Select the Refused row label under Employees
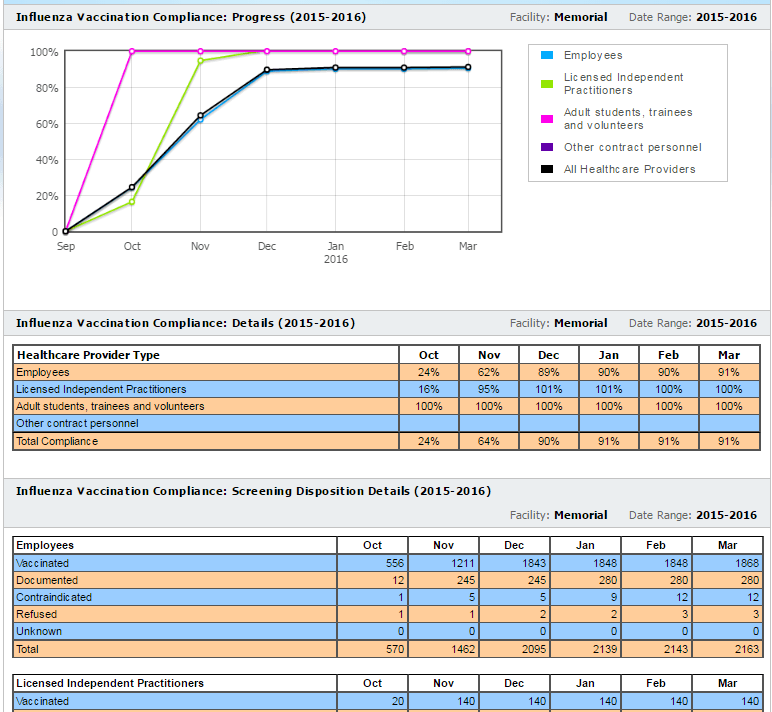772x712 pixels. point(37,614)
